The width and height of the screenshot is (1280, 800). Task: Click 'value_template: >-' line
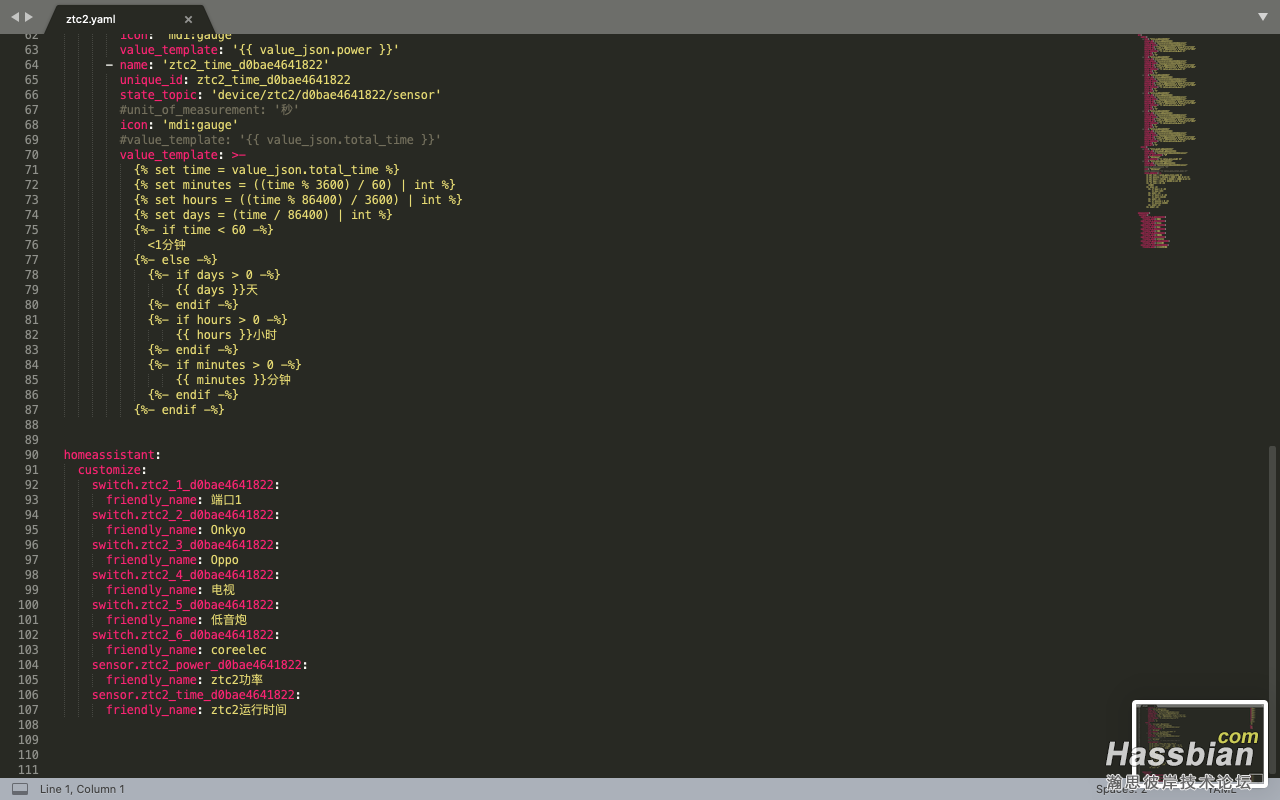point(183,155)
